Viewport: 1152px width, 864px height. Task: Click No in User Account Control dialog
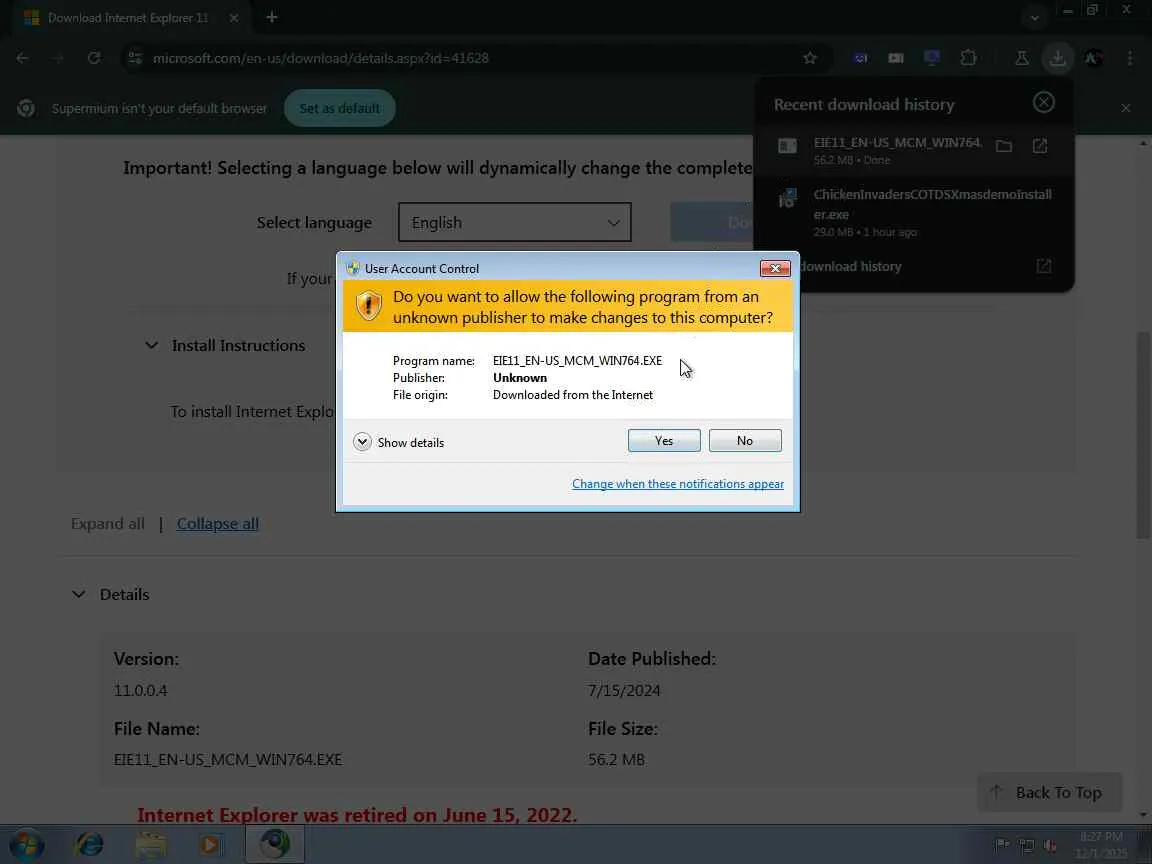click(744, 441)
